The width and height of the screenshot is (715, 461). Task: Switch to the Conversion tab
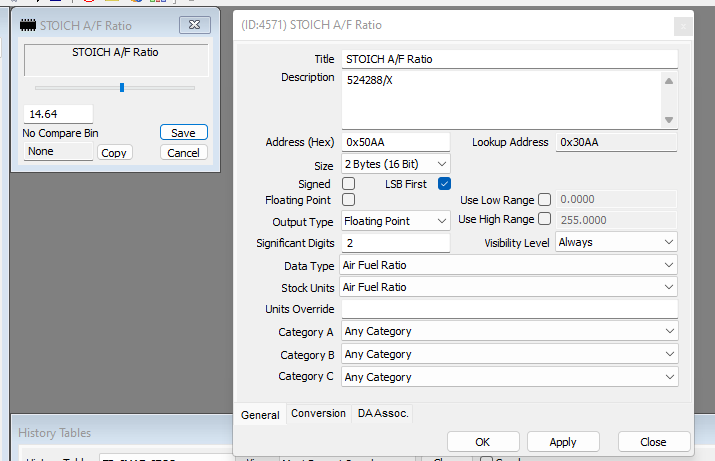[318, 414]
